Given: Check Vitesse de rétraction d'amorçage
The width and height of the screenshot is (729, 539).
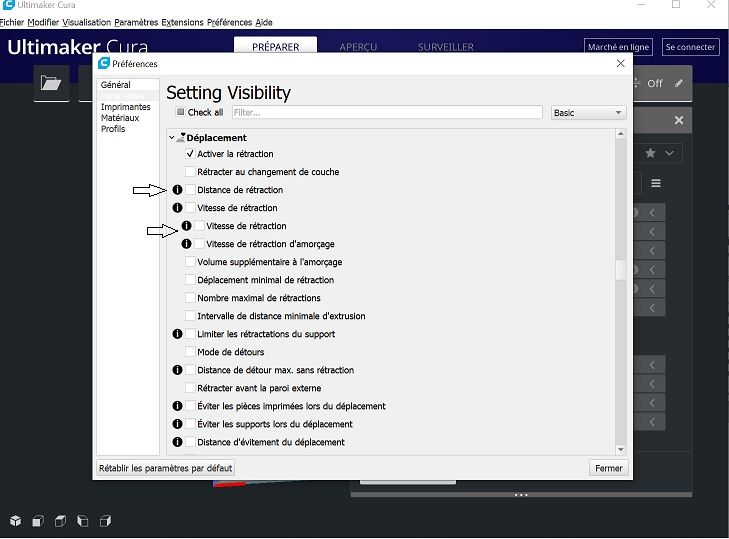Looking at the screenshot, I should click(x=199, y=244).
